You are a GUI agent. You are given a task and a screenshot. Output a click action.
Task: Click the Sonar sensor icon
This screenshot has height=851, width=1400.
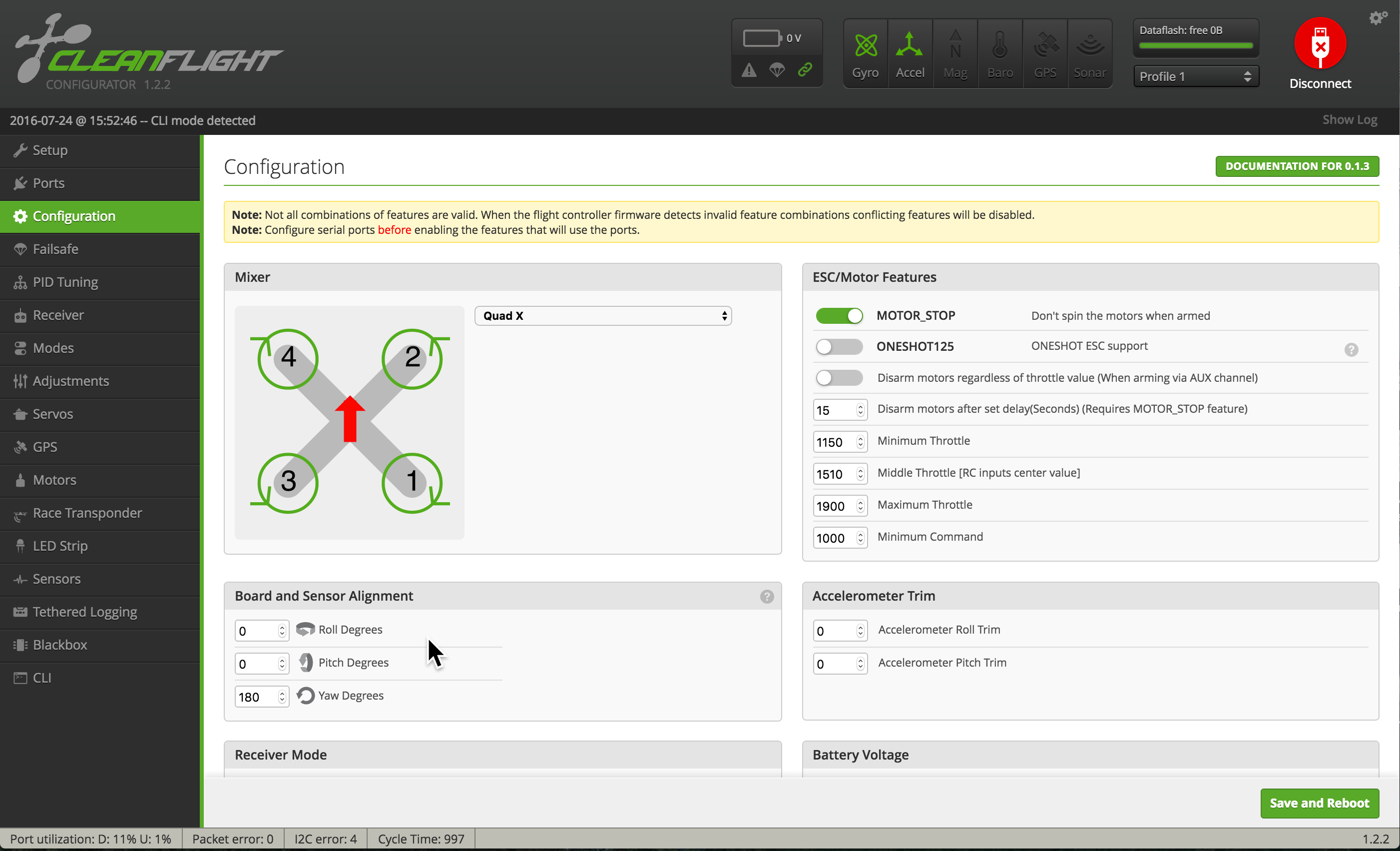(1090, 45)
